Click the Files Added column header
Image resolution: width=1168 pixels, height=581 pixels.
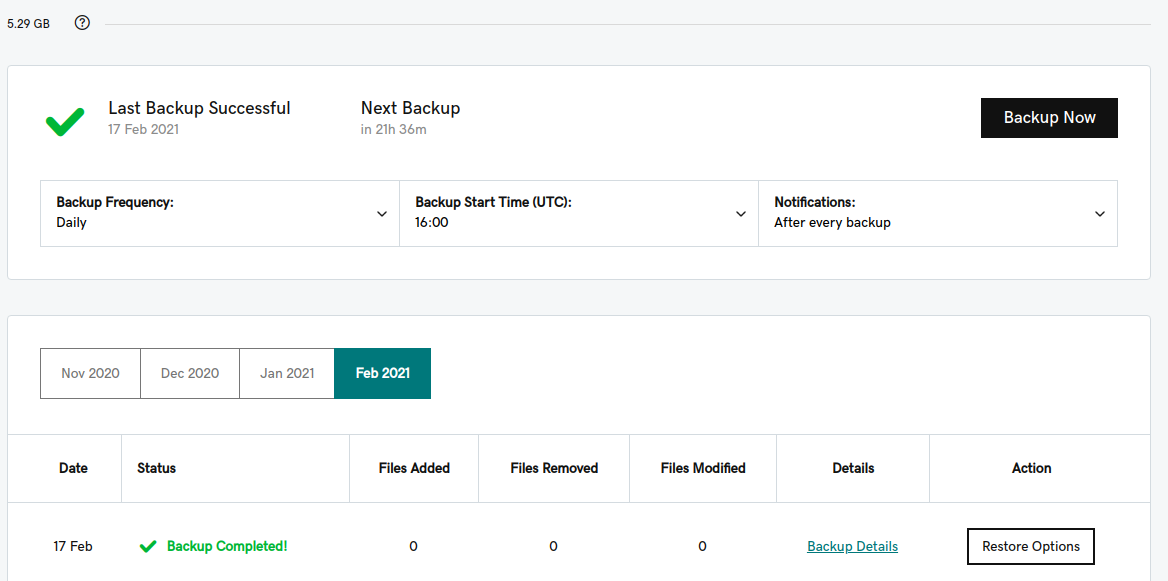[x=414, y=469]
